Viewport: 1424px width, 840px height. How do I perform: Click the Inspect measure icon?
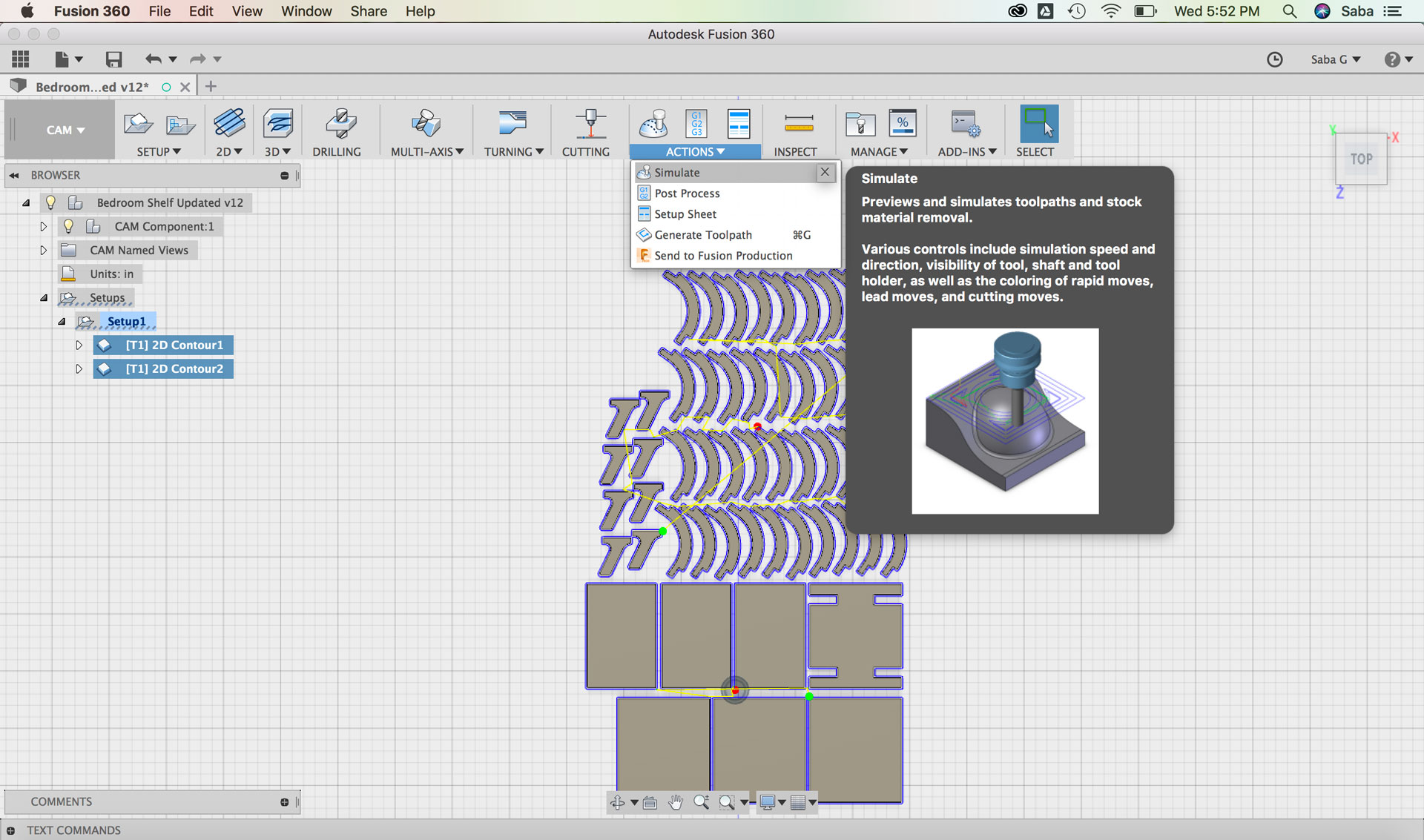[x=798, y=124]
